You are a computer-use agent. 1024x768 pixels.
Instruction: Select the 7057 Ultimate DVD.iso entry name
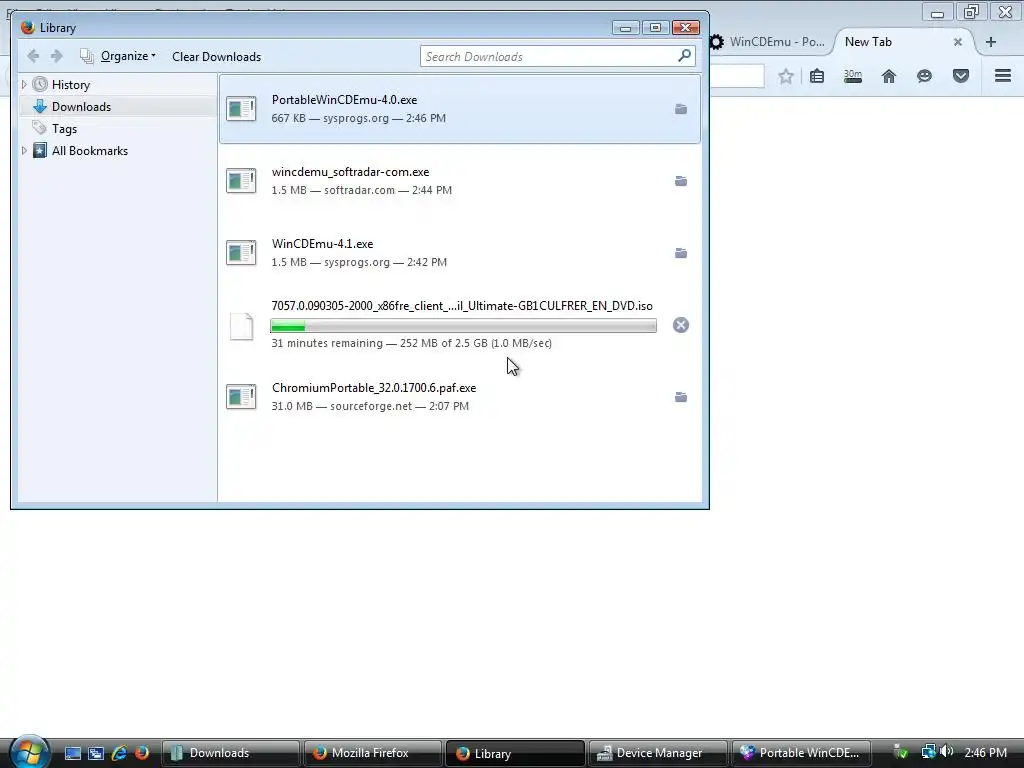click(462, 306)
